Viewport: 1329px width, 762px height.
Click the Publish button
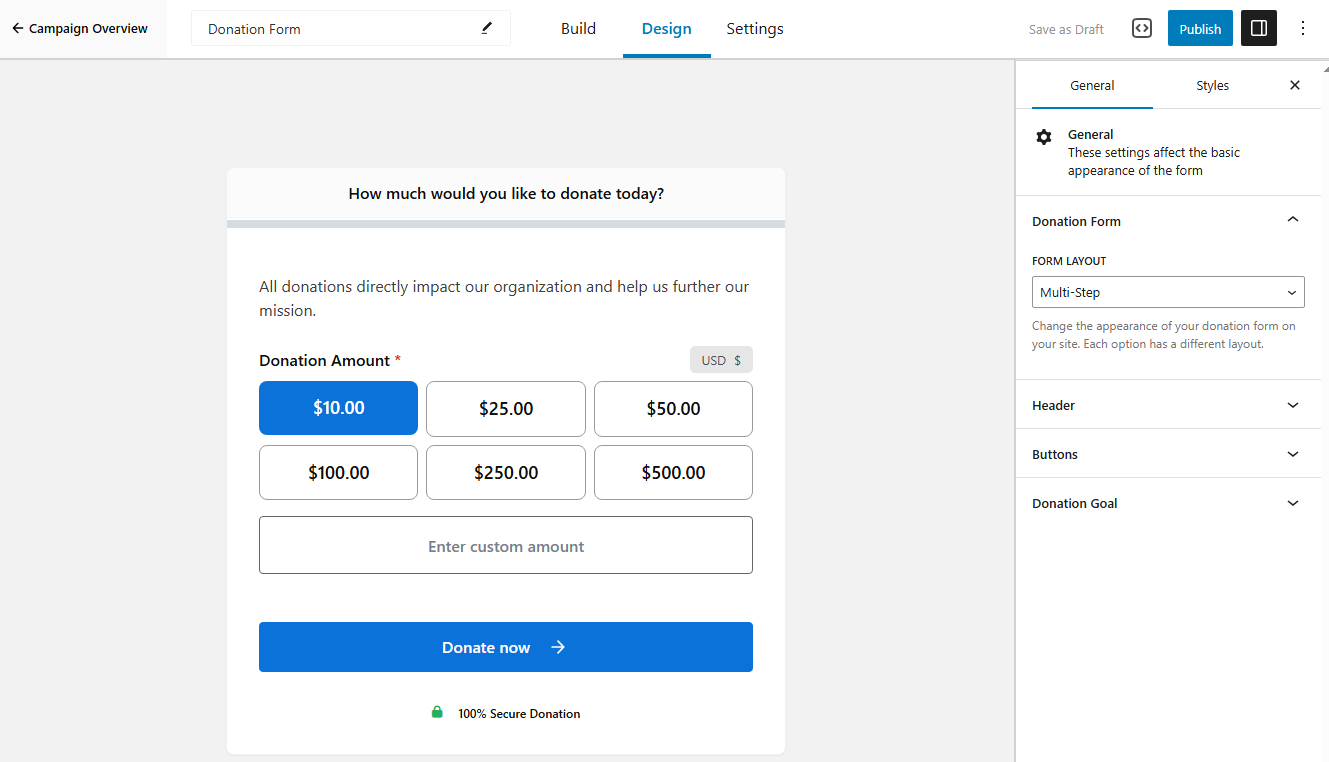click(1200, 28)
